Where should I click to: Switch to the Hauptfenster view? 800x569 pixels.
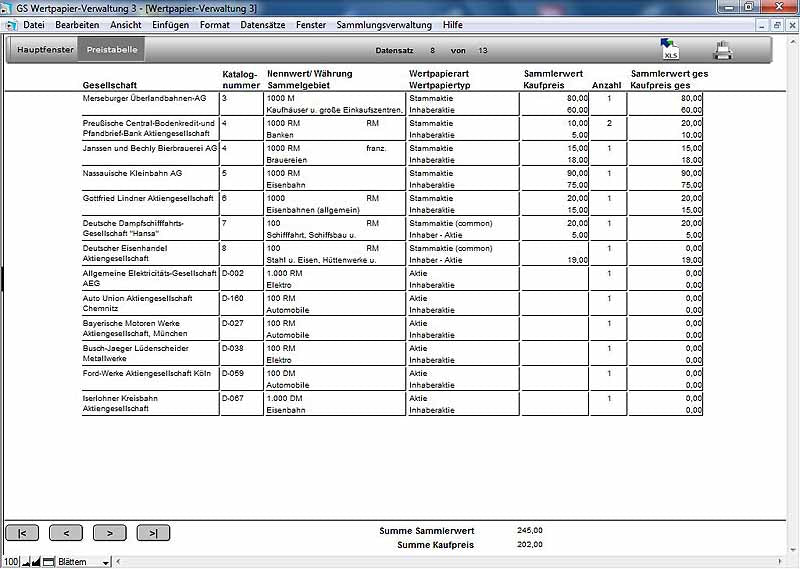[45, 48]
